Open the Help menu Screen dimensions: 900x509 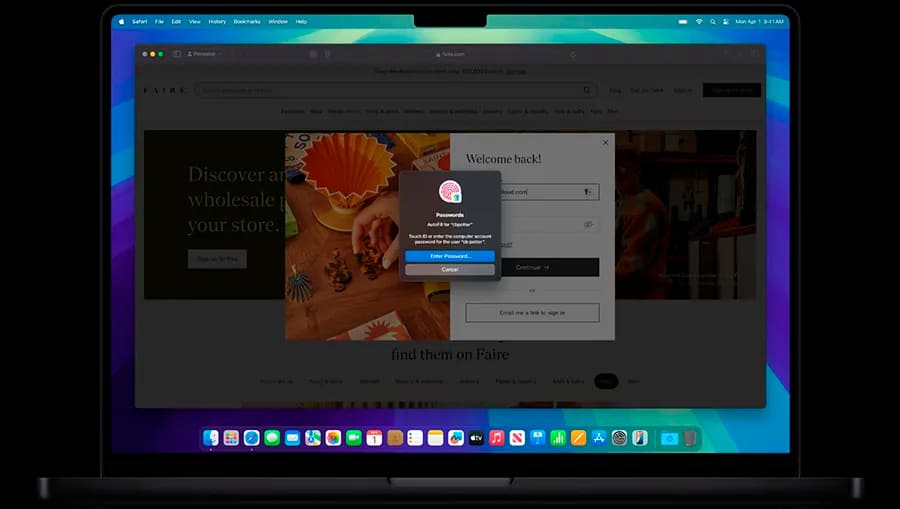click(301, 21)
